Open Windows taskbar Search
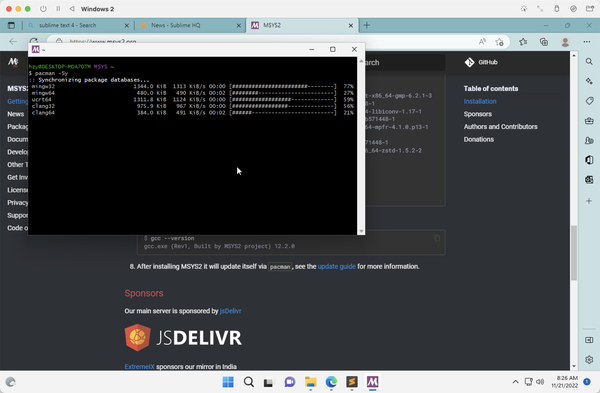 point(249,382)
